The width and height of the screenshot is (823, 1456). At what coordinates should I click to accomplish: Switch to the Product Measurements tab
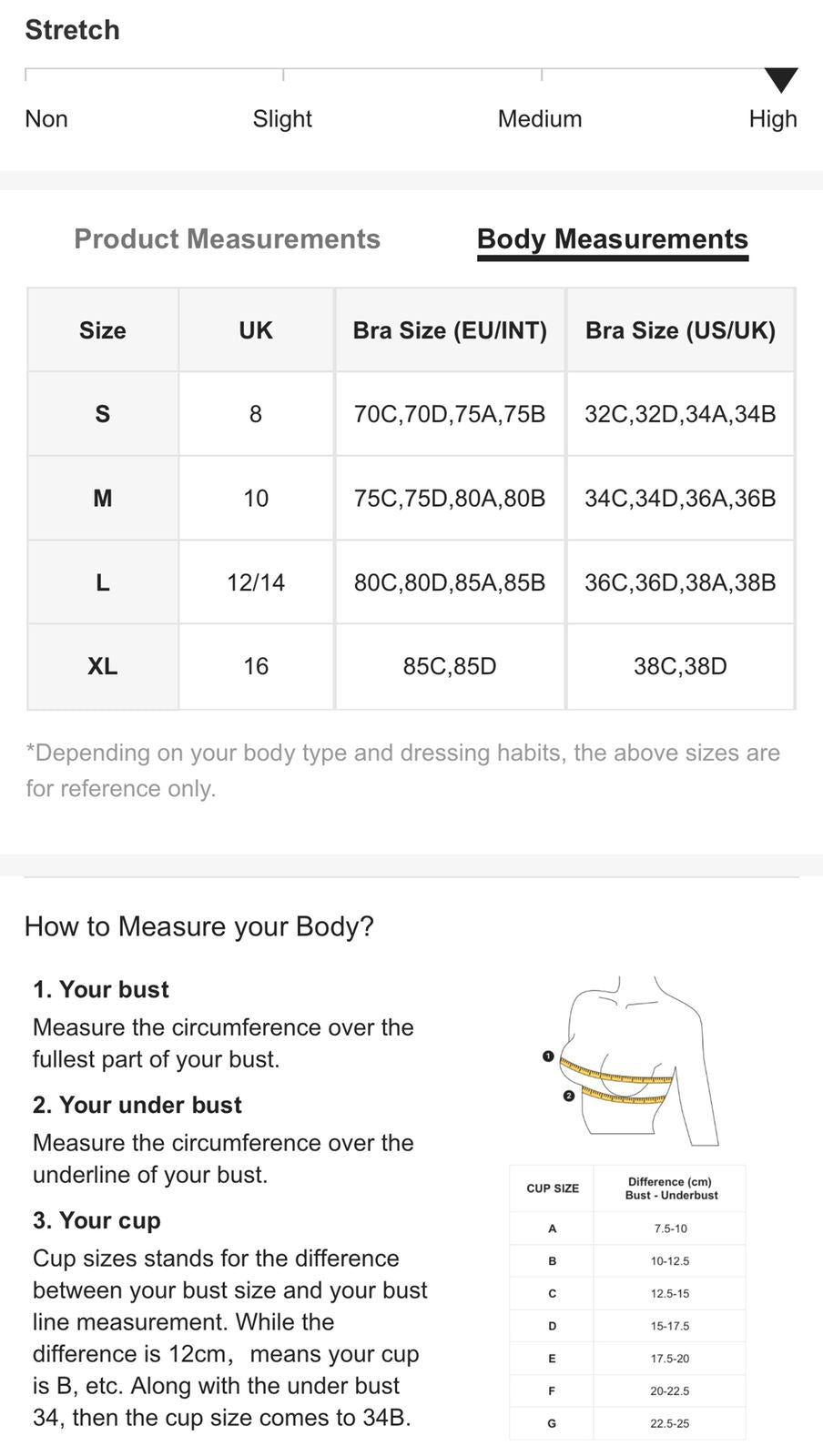coord(227,239)
